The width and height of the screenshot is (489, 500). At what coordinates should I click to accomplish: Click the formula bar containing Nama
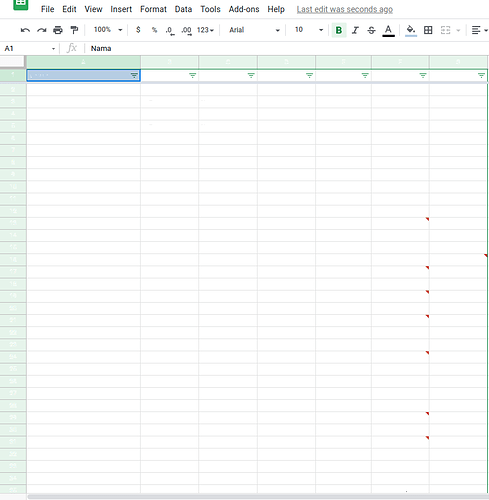(x=287, y=49)
